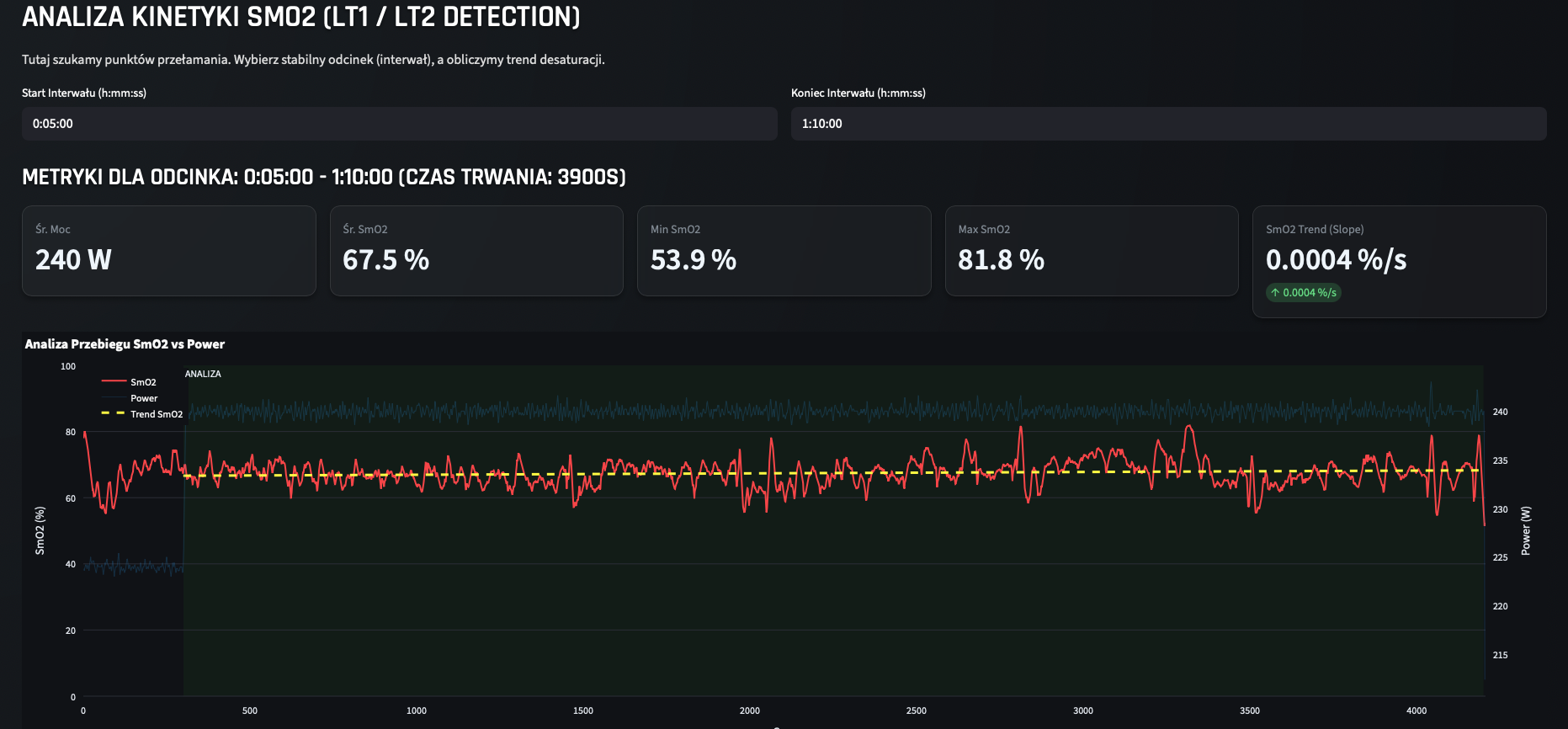Click the Power (W) right axis title
The width and height of the screenshot is (1568, 729).
pyautogui.click(x=1526, y=530)
